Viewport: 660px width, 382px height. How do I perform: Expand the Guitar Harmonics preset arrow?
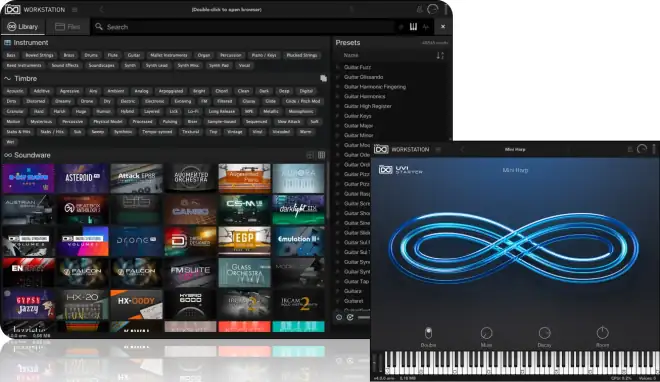click(338, 96)
